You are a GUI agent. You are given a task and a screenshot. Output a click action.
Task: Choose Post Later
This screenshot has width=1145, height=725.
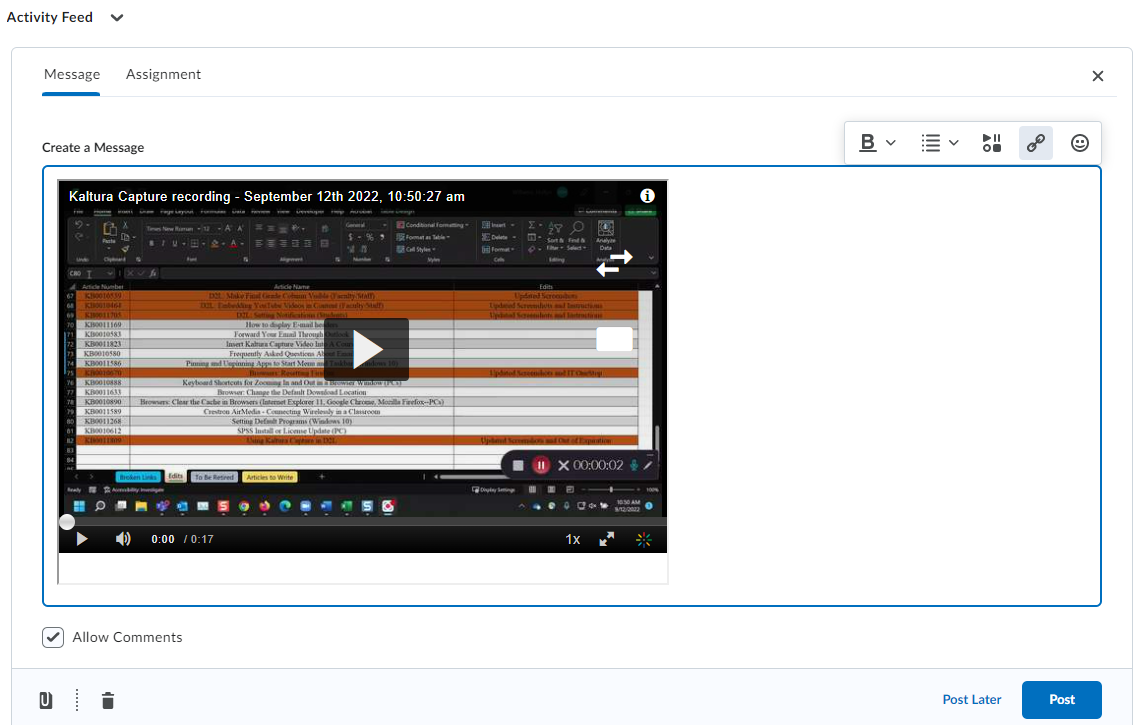tap(971, 700)
